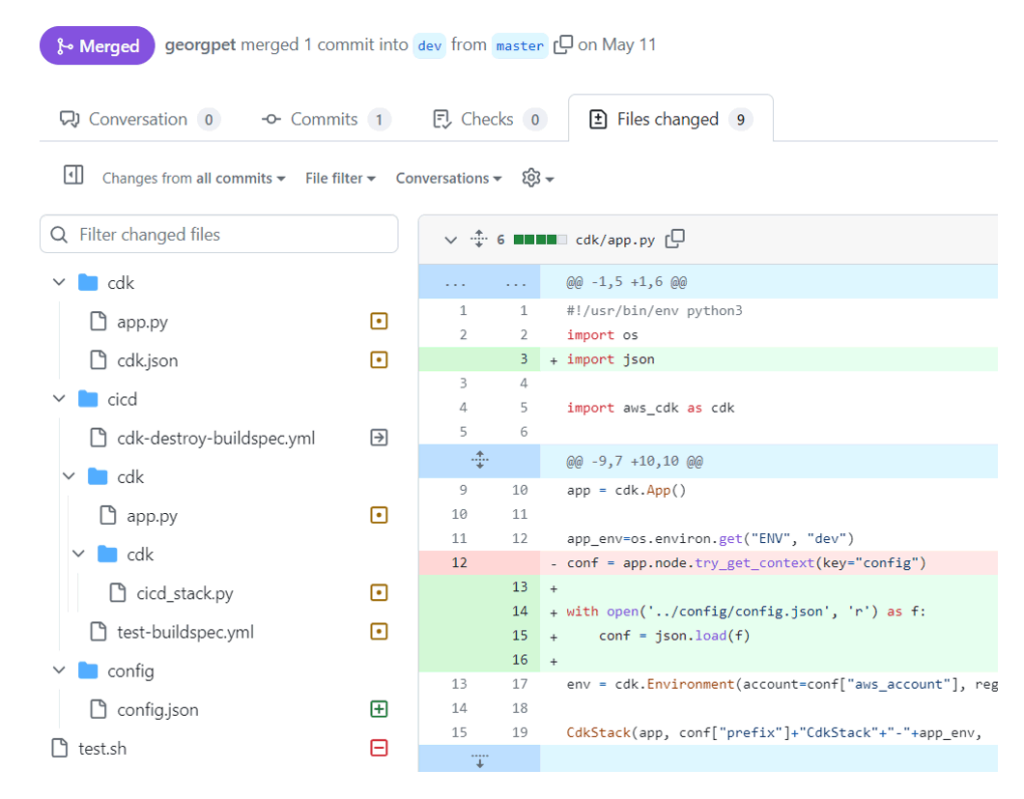Viewport: 1024px width, 799px height.
Task: Click the master branch link
Action: coord(519,45)
